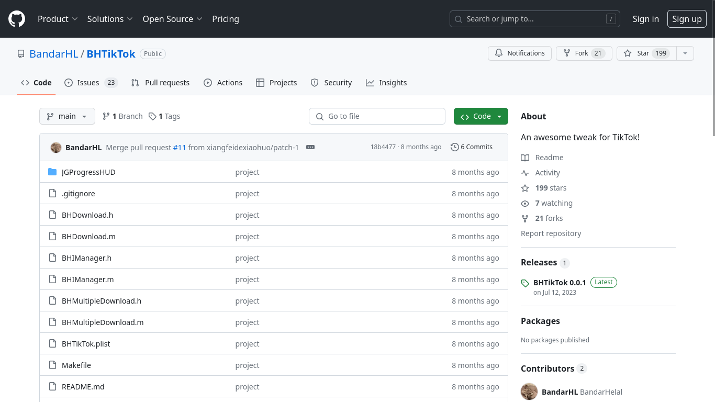Fork the repository with Fork button
The height and width of the screenshot is (402, 715).
[584, 53]
